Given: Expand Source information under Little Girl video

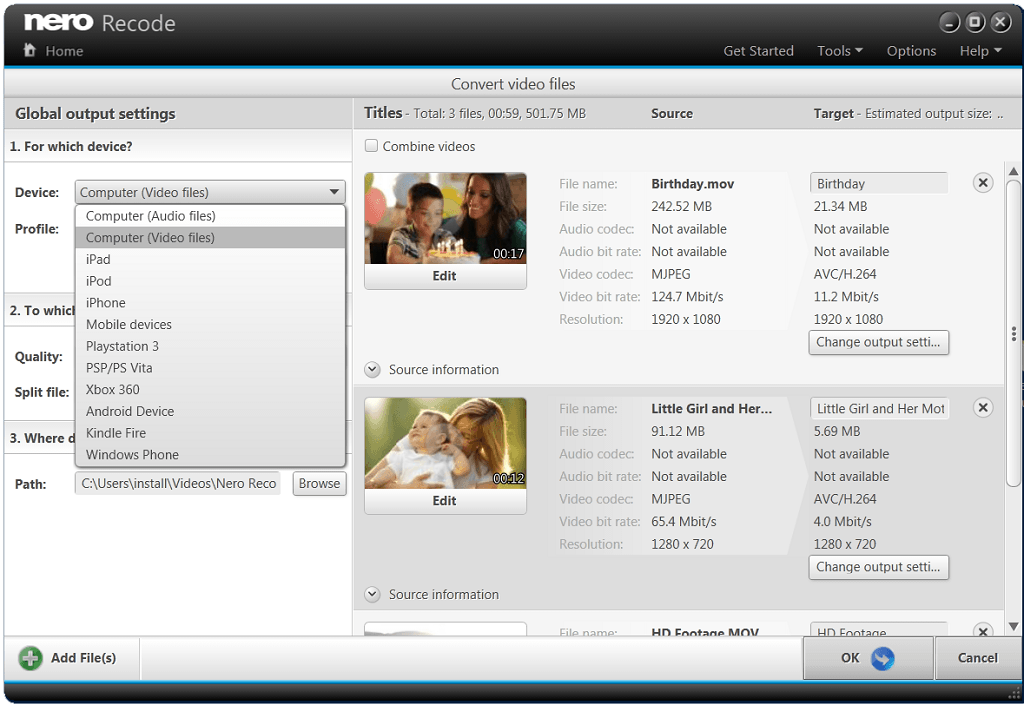Looking at the screenshot, I should [373, 595].
